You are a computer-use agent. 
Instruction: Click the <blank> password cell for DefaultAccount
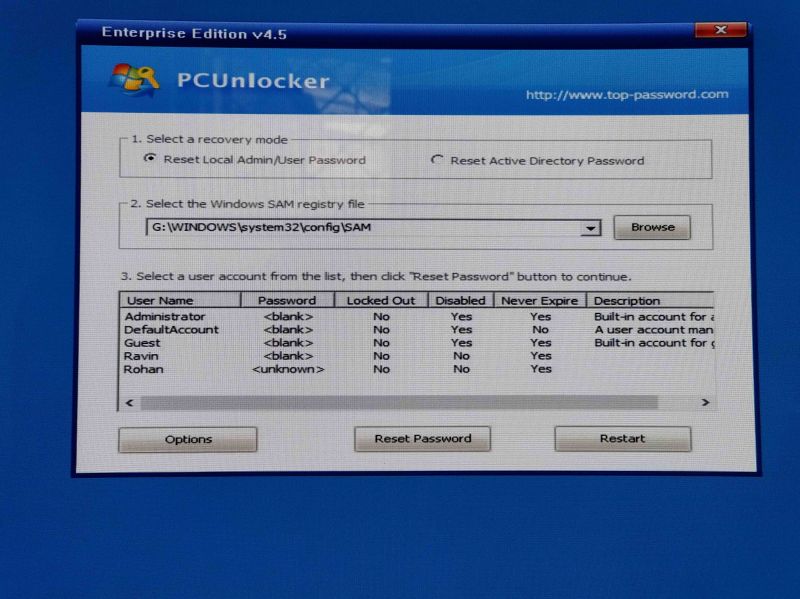click(288, 330)
